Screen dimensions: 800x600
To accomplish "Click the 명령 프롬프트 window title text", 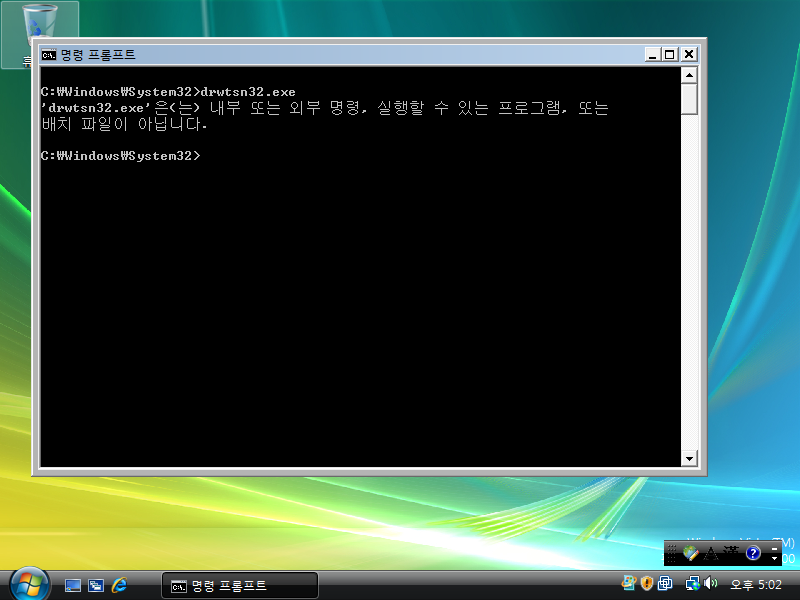I will click(x=98, y=55).
